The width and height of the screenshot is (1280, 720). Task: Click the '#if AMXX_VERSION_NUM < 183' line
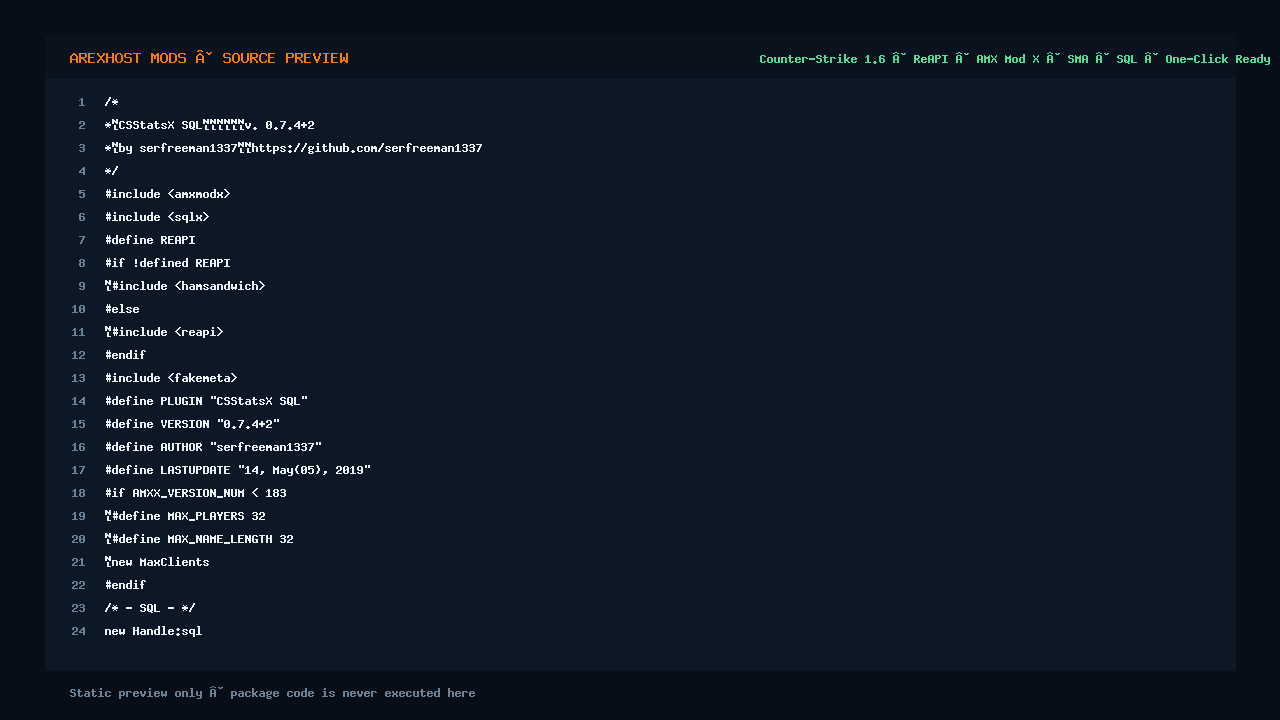pos(195,493)
